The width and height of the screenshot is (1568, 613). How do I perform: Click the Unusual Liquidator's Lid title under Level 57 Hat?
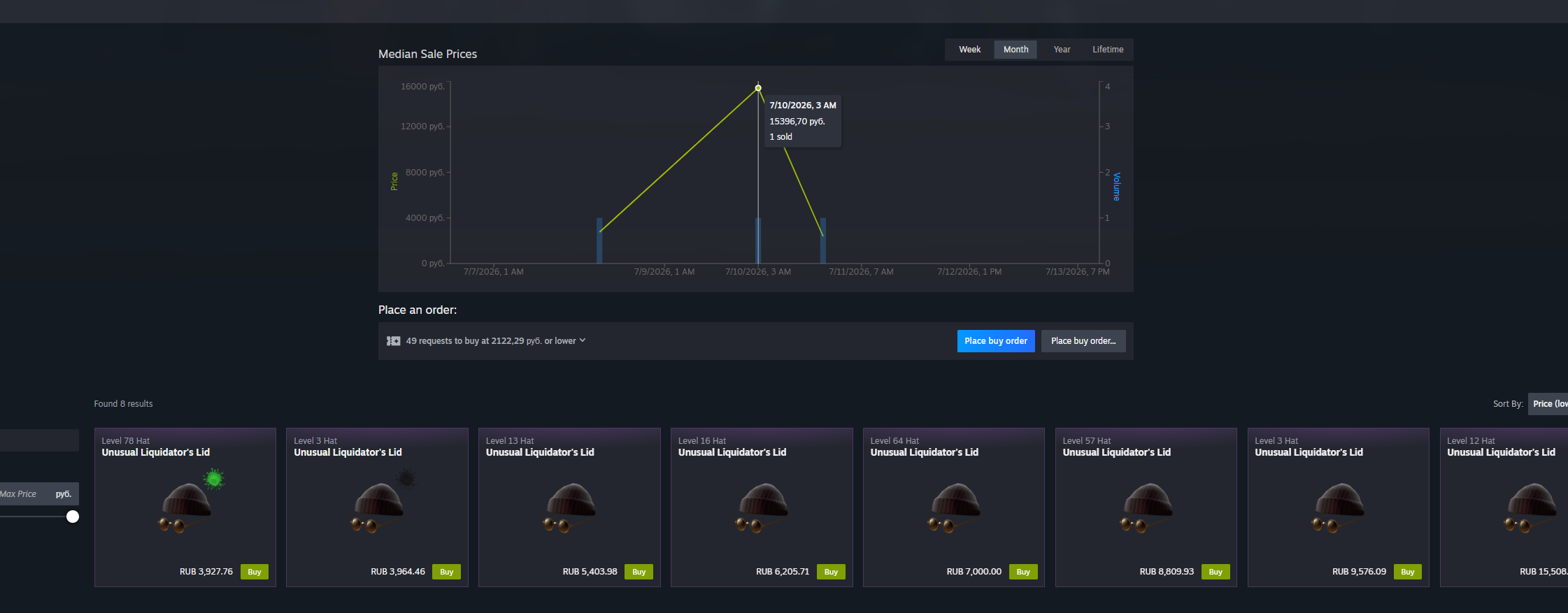(1117, 452)
